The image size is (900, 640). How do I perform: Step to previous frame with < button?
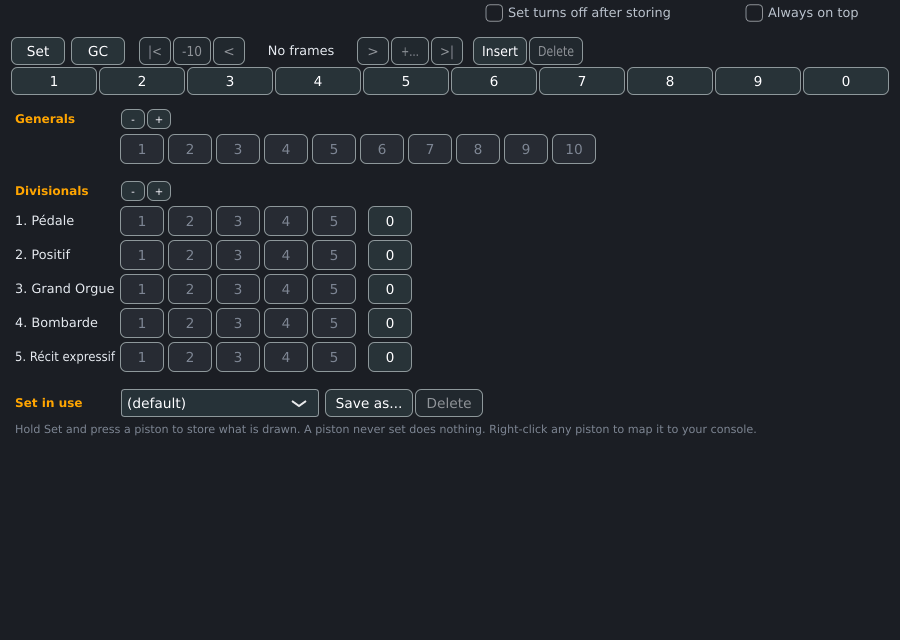[x=229, y=51]
